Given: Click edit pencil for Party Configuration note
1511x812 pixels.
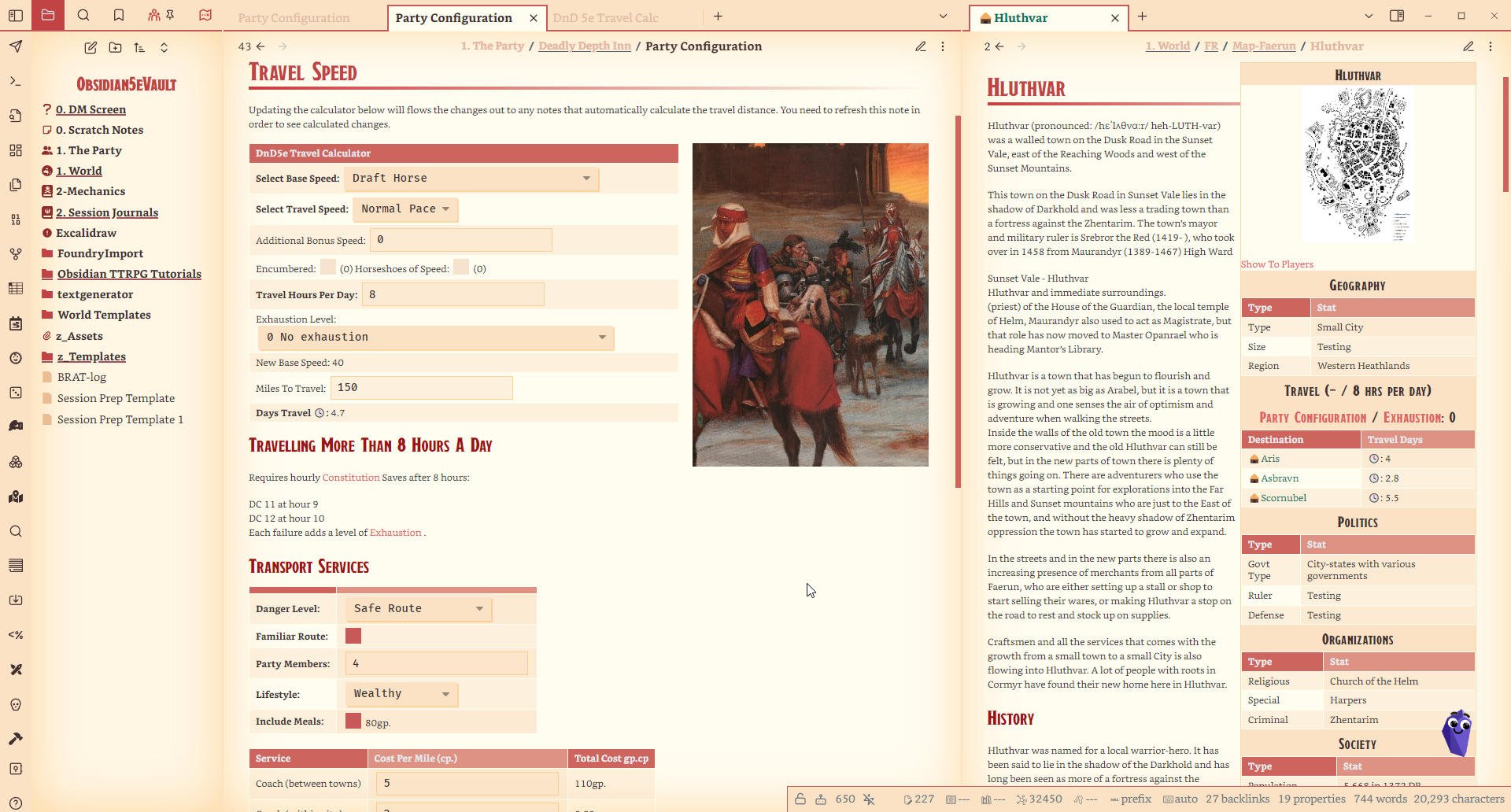Looking at the screenshot, I should (x=920, y=46).
